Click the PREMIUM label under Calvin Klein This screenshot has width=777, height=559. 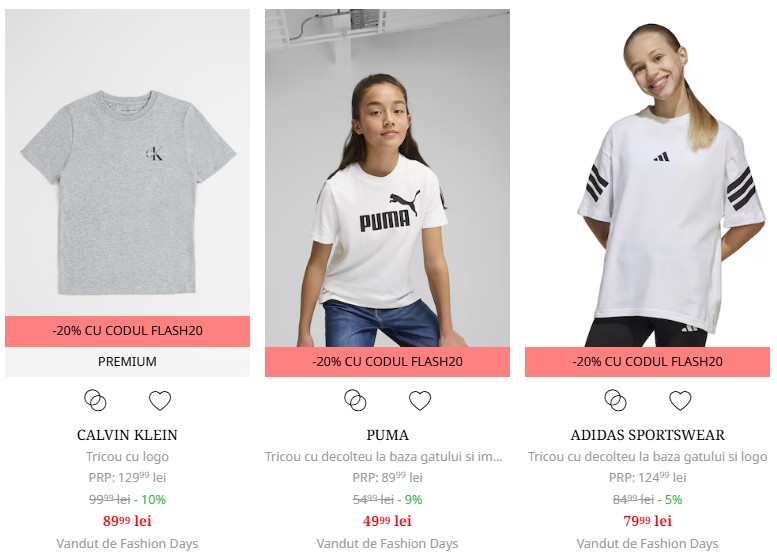click(x=127, y=362)
